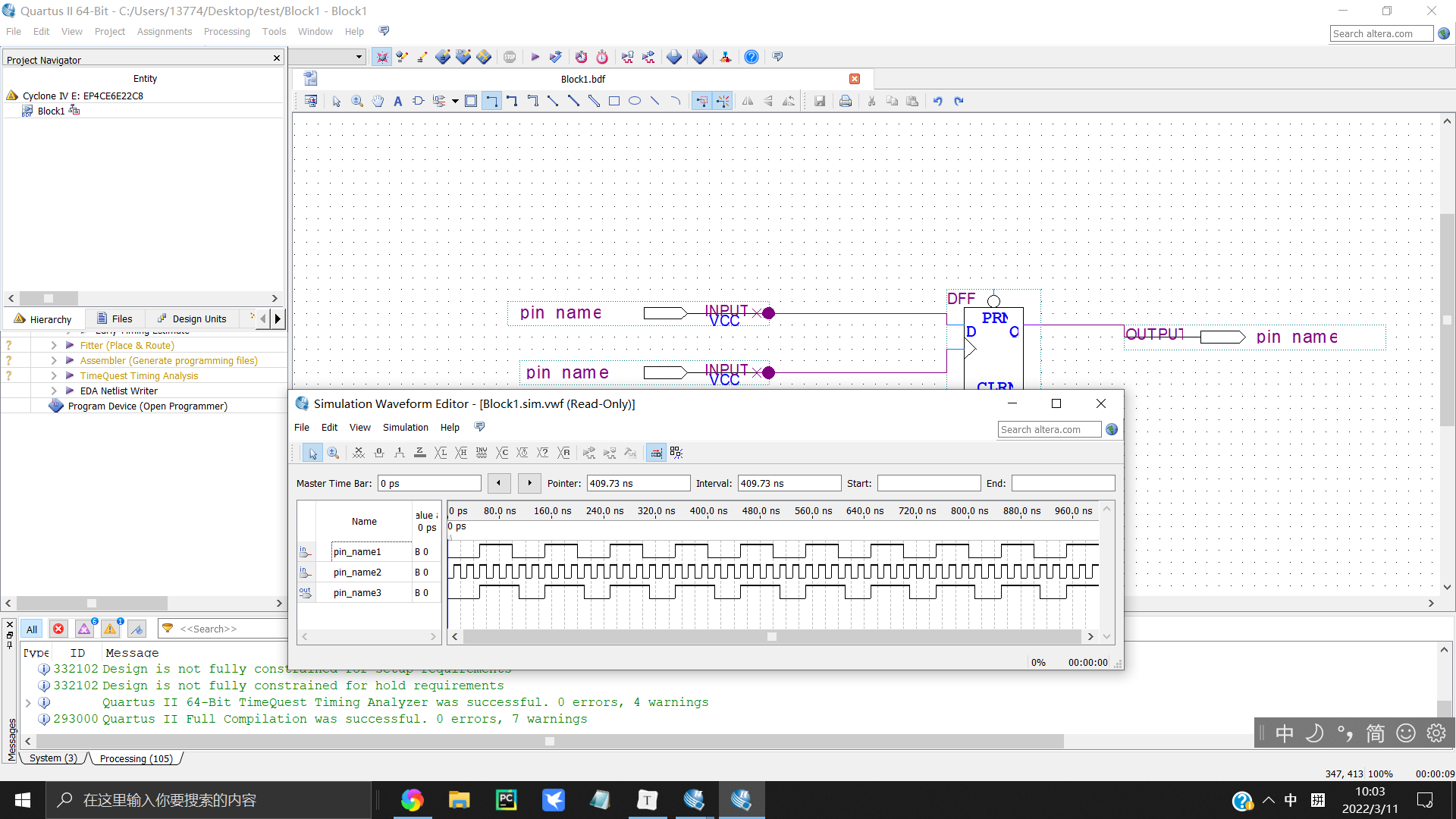The height and width of the screenshot is (819, 1456).
Task: Toggle the Snap to Transition button in waveform editor
Action: [656, 453]
